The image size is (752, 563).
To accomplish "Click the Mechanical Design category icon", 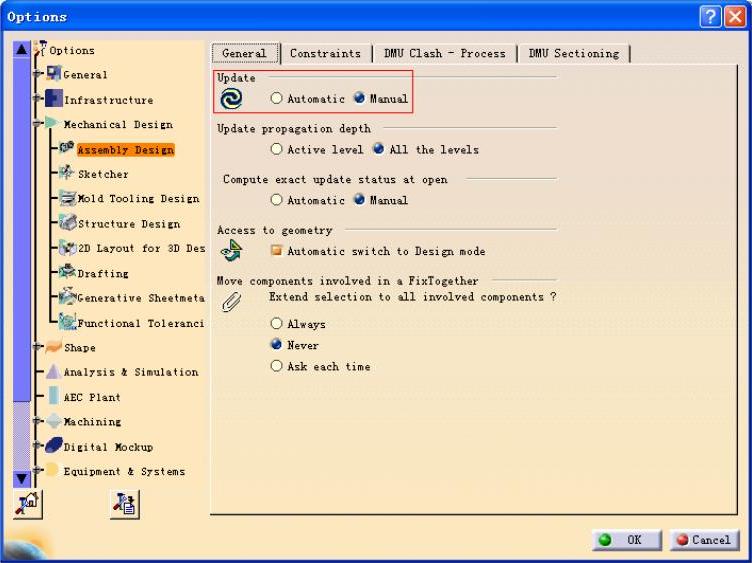I will click(x=52, y=123).
